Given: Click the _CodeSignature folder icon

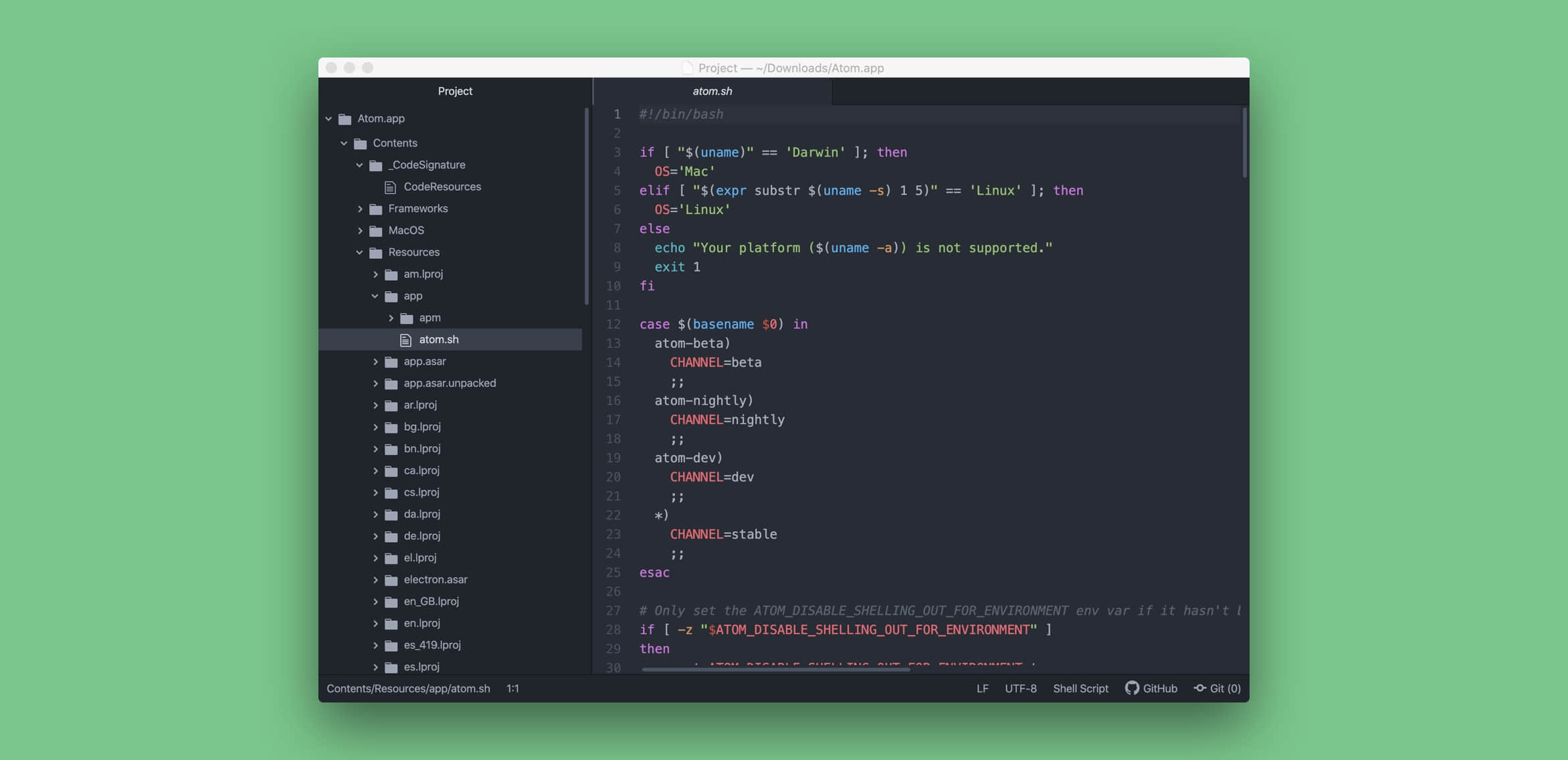Looking at the screenshot, I should tap(376, 165).
